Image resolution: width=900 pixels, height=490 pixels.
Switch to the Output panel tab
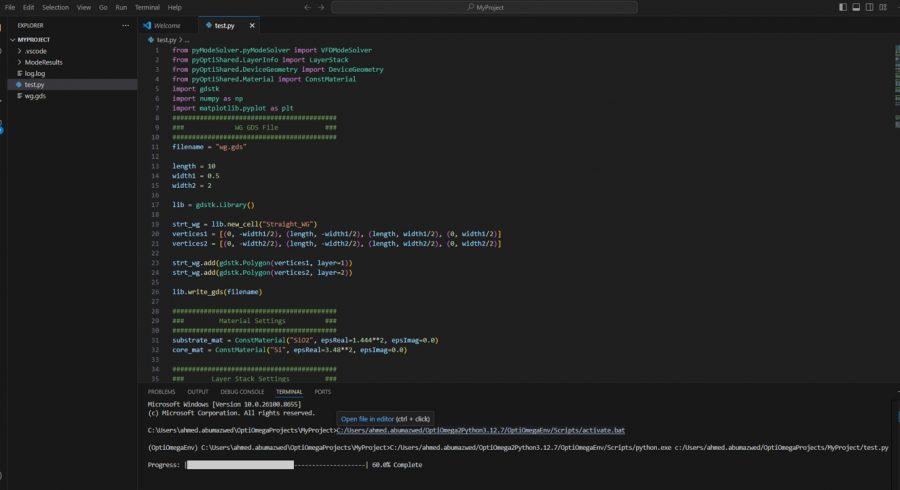tap(197, 392)
